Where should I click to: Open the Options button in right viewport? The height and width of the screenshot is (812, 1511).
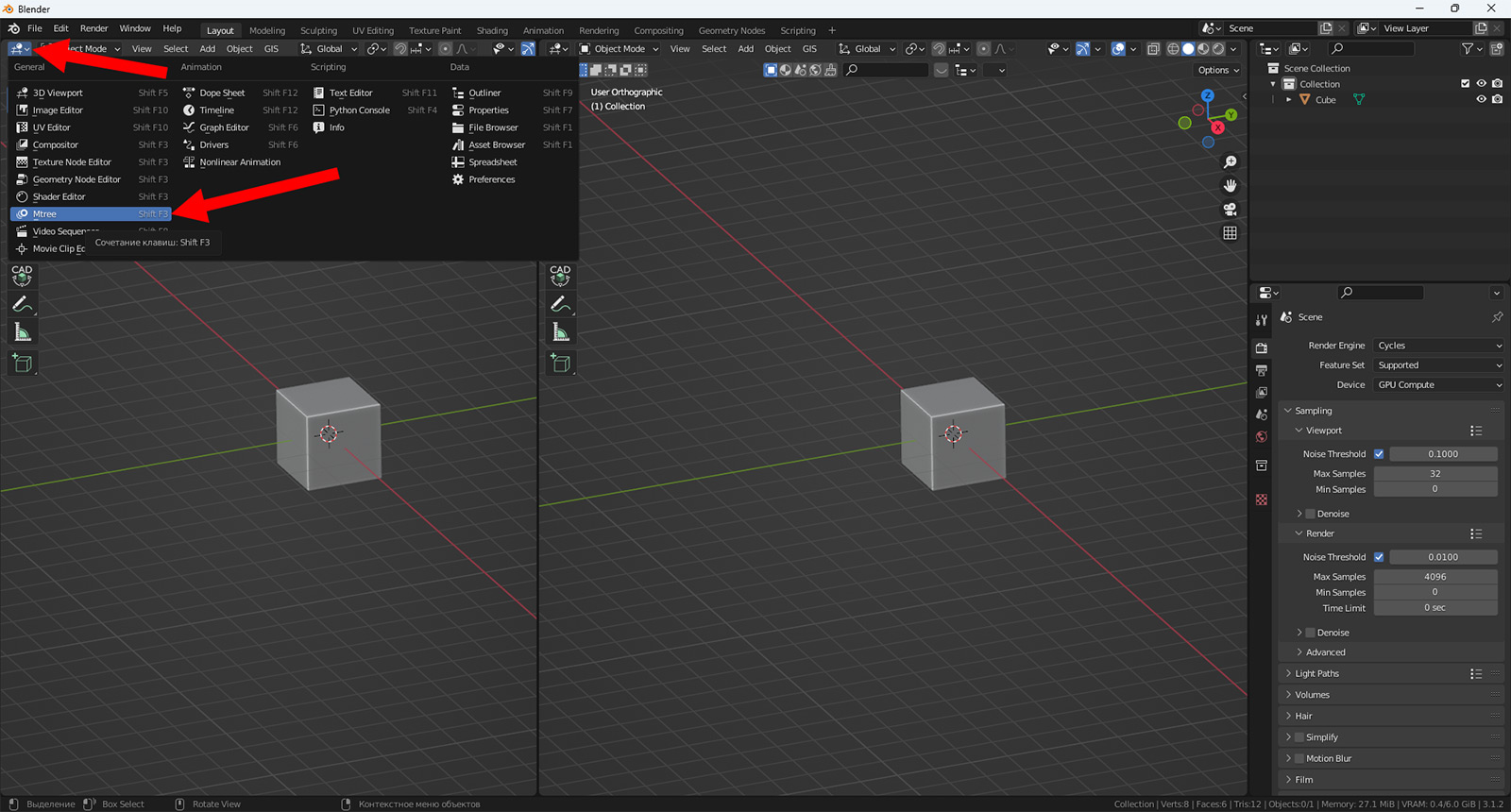1217,70
